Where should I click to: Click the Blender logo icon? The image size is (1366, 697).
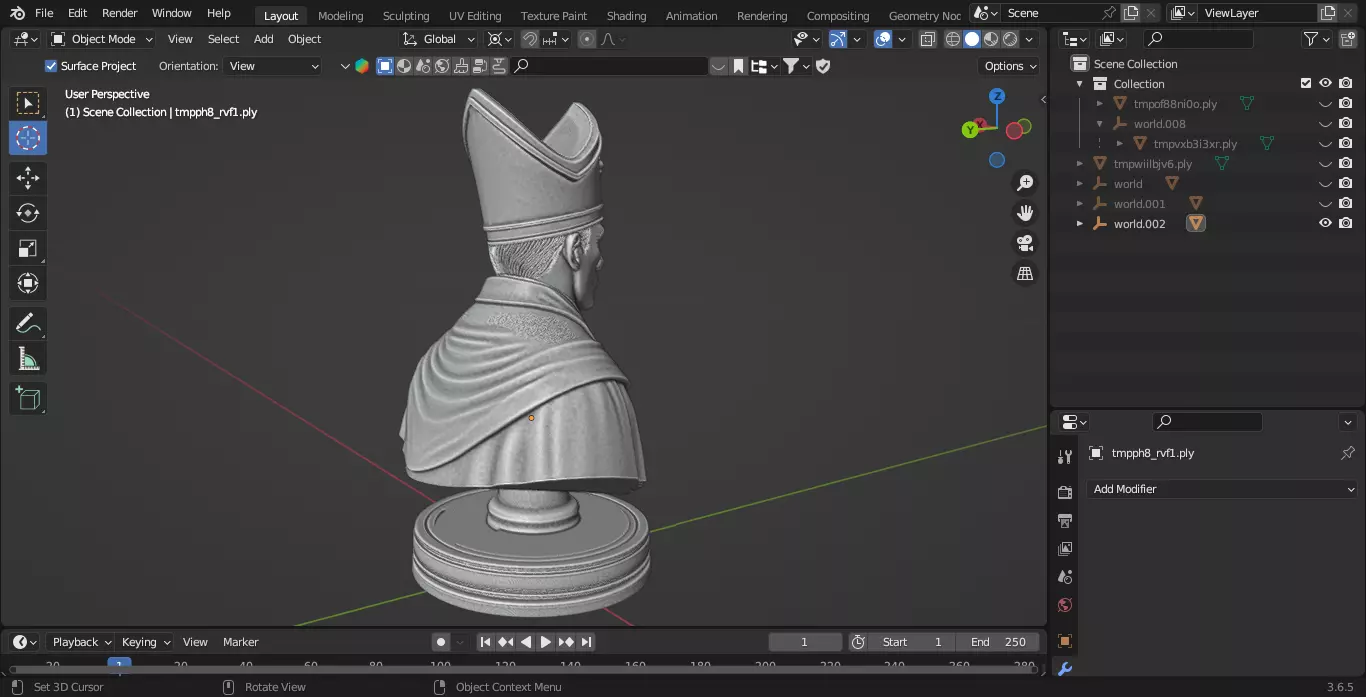click(18, 13)
